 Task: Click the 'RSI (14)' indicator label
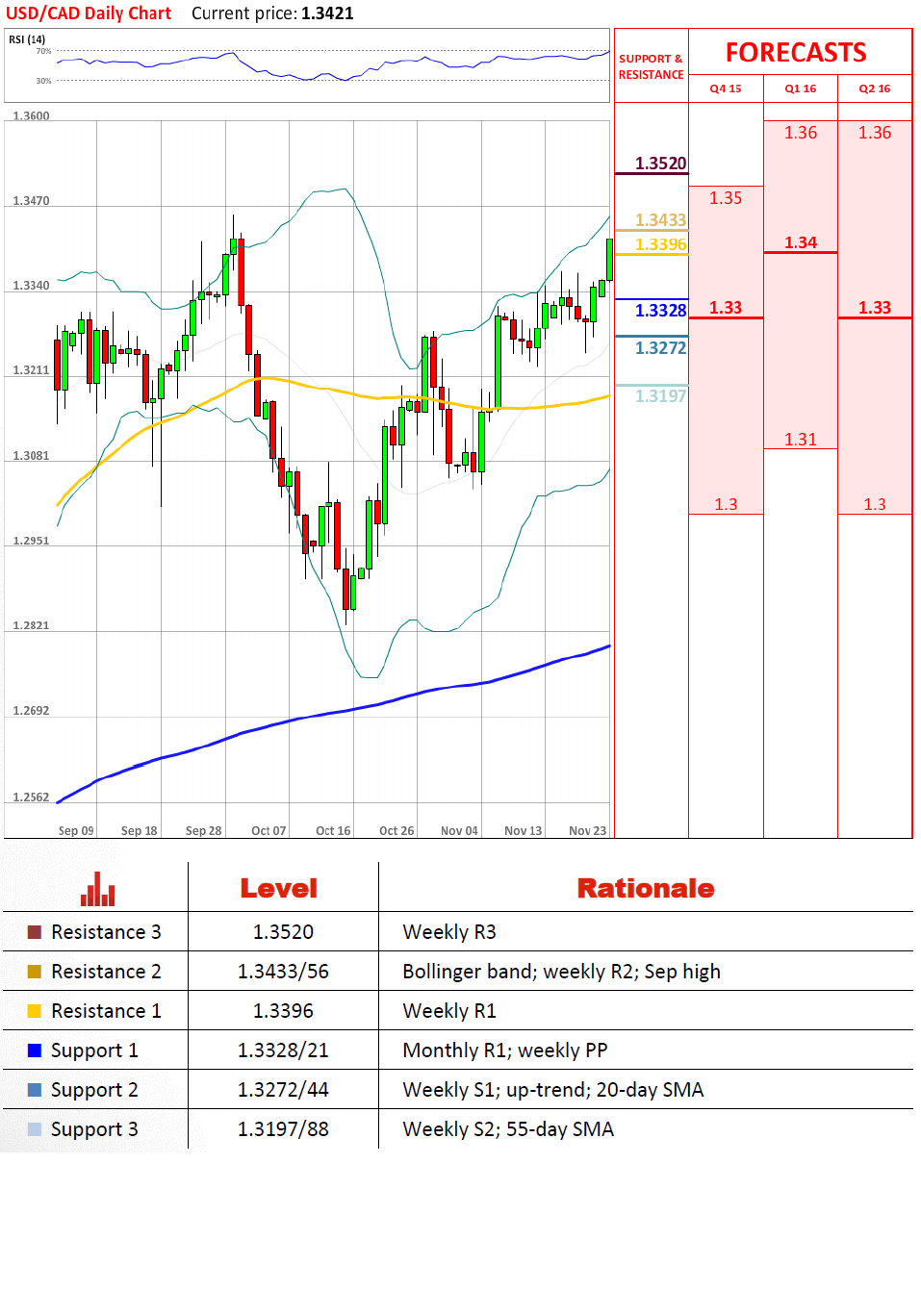[27, 39]
